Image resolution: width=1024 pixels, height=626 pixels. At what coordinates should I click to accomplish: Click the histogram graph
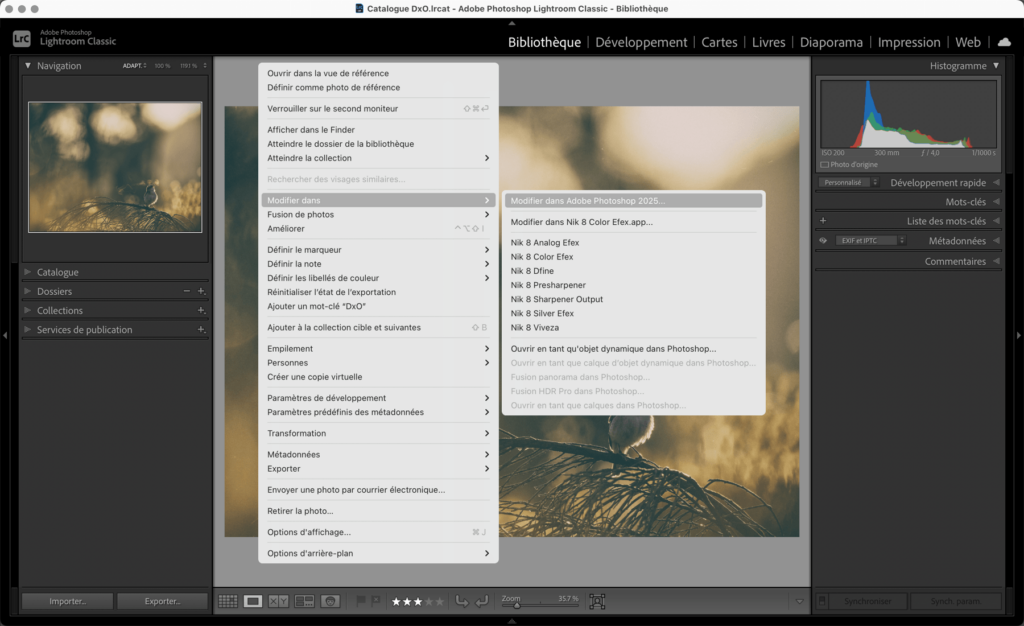(908, 114)
